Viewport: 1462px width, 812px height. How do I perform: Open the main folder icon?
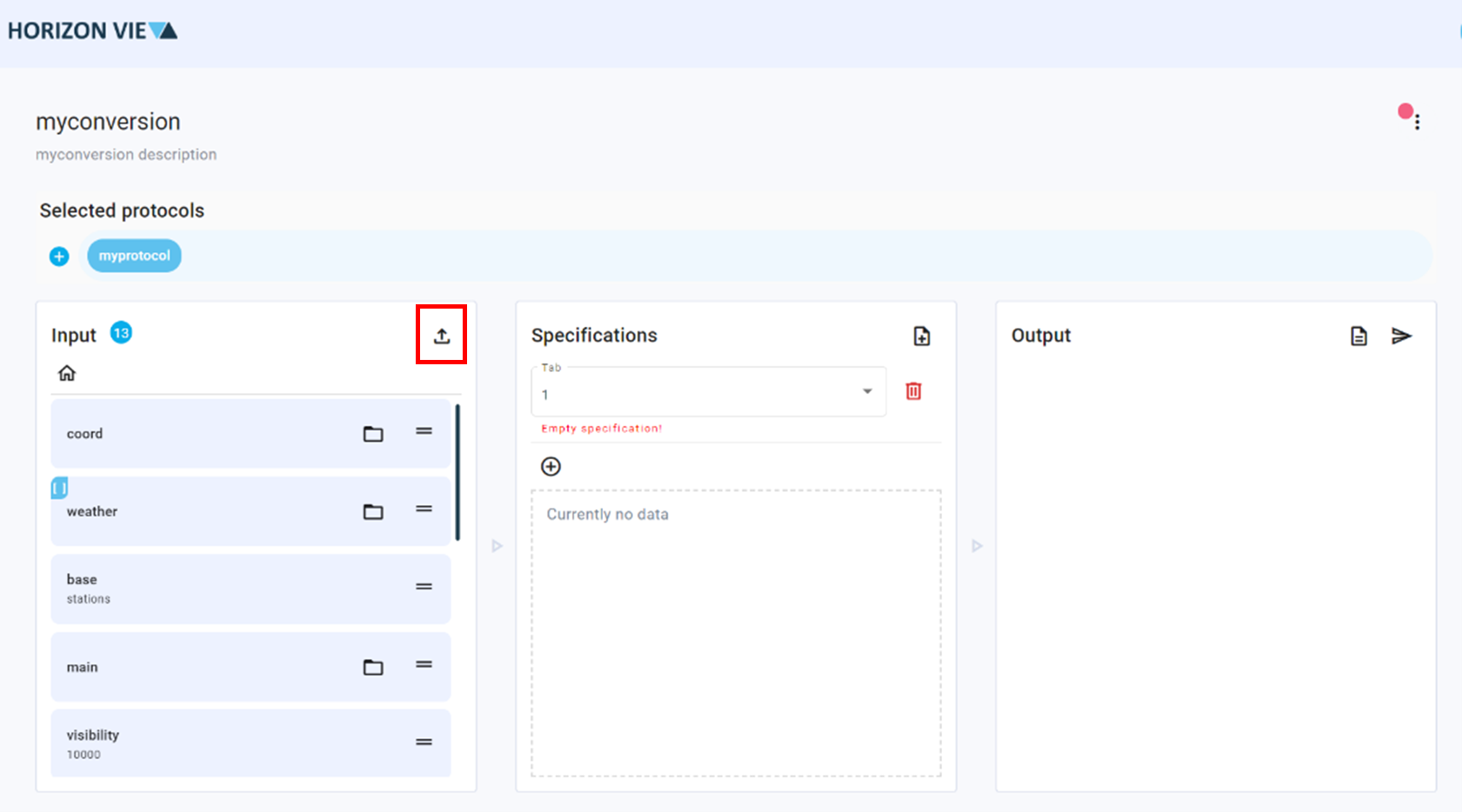coord(373,667)
